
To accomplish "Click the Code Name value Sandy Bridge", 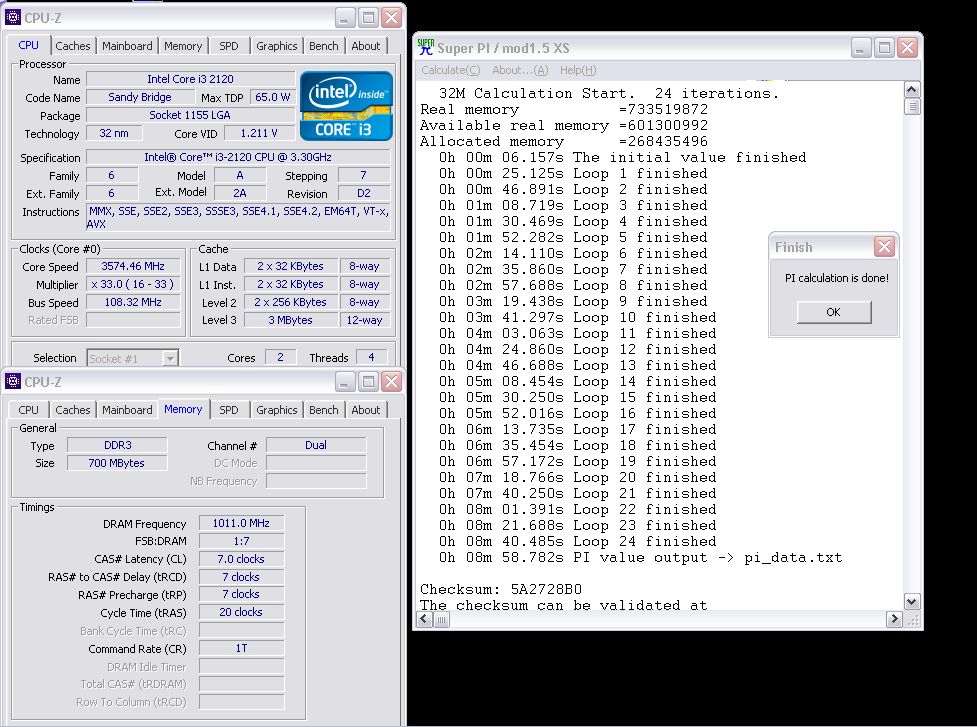I will point(140,97).
